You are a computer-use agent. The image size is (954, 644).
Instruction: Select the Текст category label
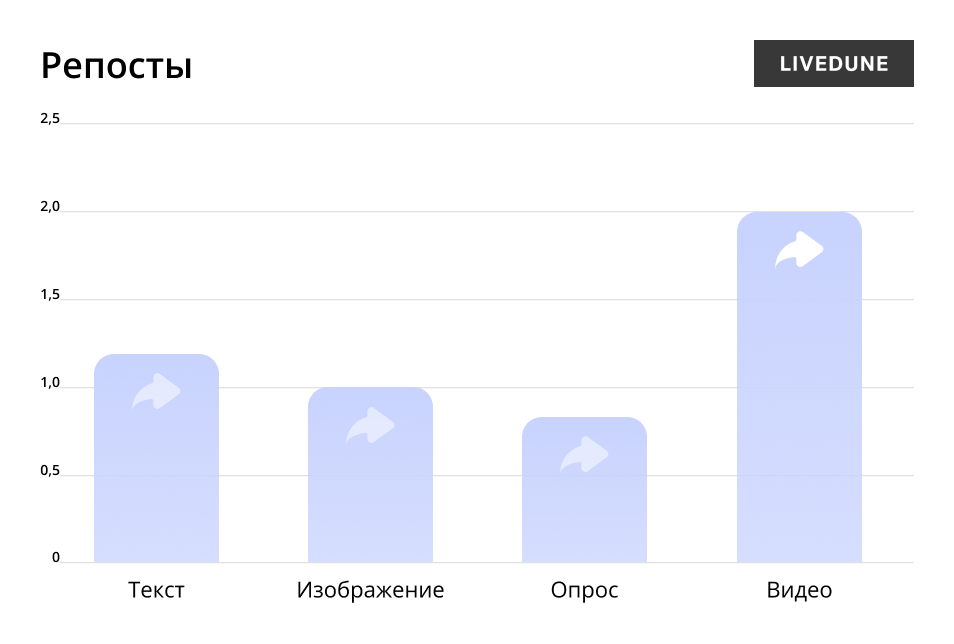click(156, 590)
